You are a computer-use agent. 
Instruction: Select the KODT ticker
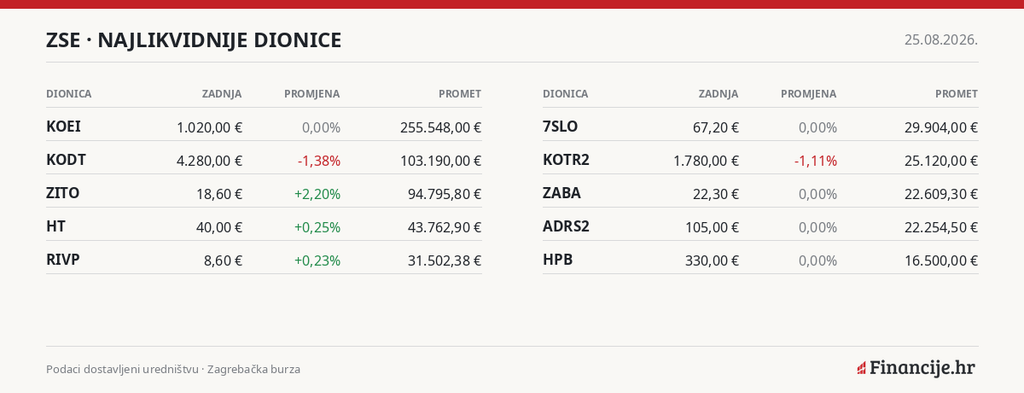point(66,160)
